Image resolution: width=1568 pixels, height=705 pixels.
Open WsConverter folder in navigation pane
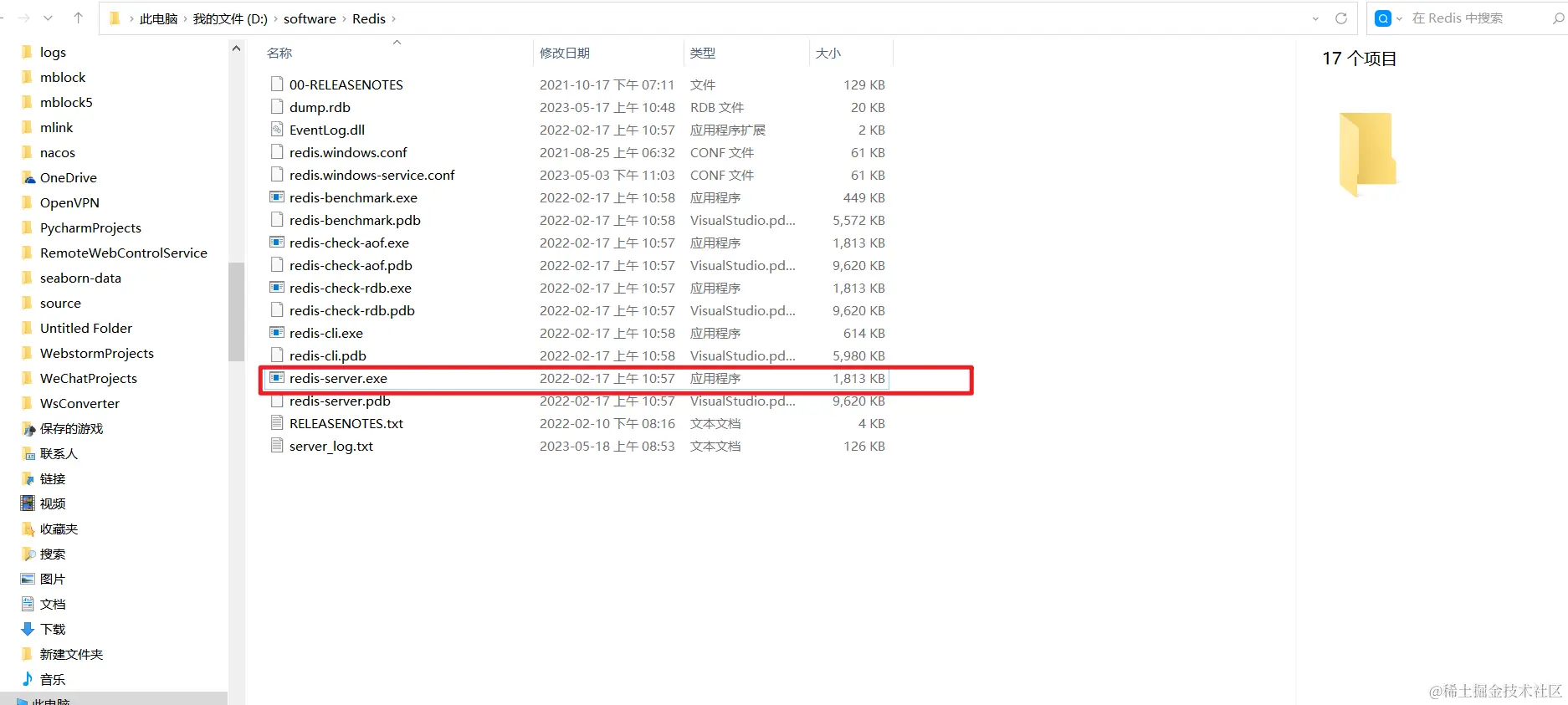[79, 403]
